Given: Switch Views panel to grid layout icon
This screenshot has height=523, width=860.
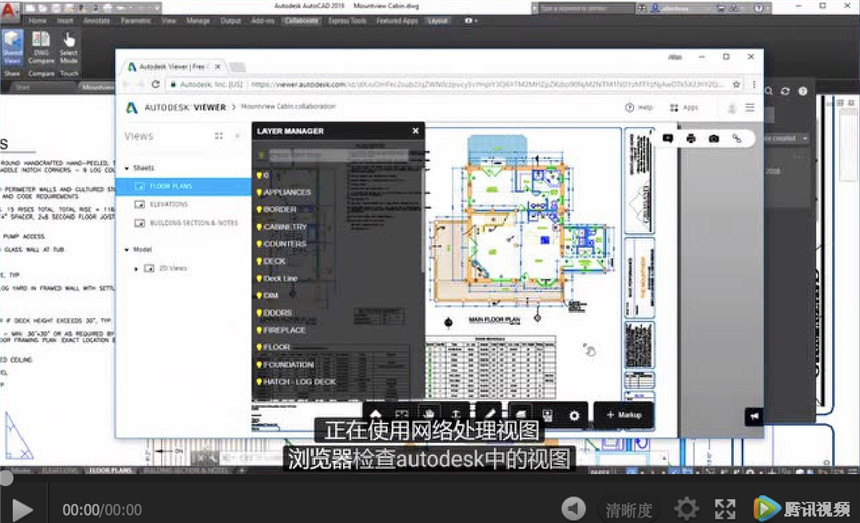Looking at the screenshot, I should (219, 136).
